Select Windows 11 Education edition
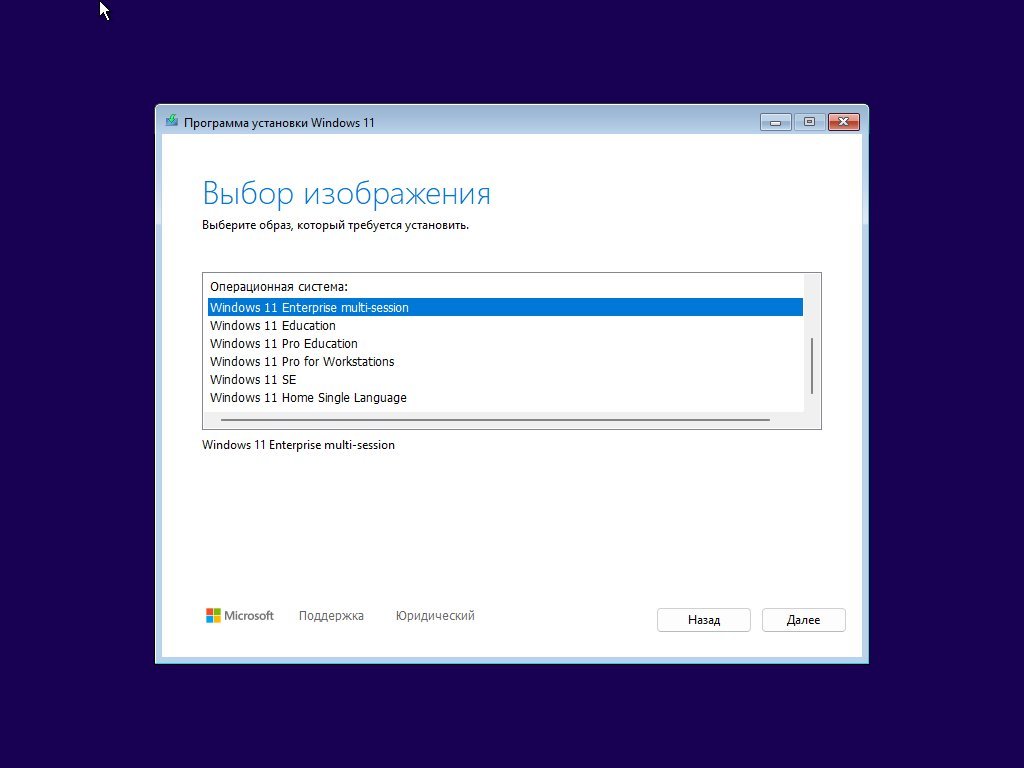This screenshot has height=768, width=1024. [505, 325]
